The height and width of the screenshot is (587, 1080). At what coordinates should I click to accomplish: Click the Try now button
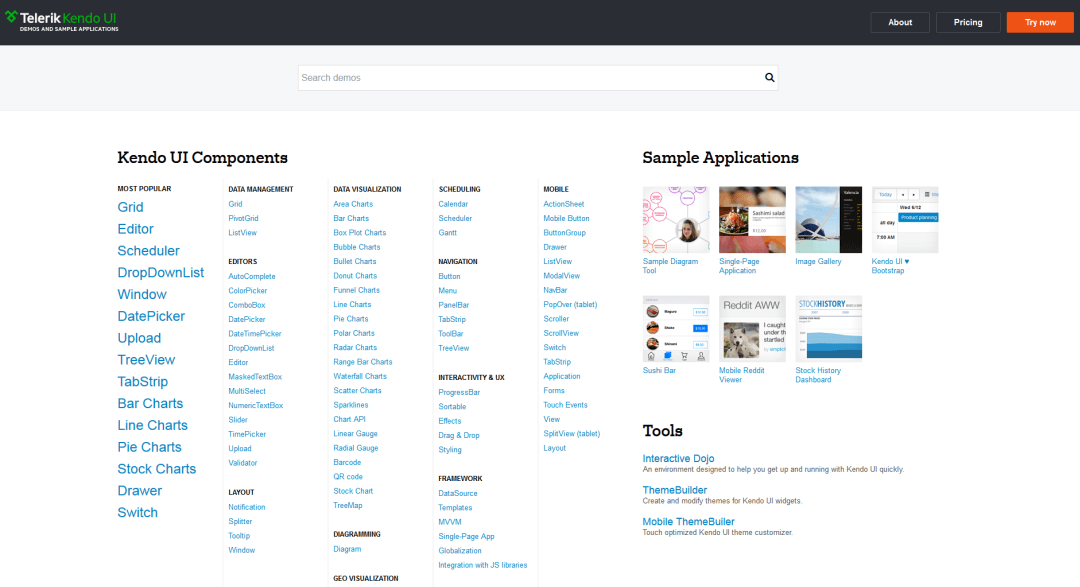click(x=1040, y=22)
